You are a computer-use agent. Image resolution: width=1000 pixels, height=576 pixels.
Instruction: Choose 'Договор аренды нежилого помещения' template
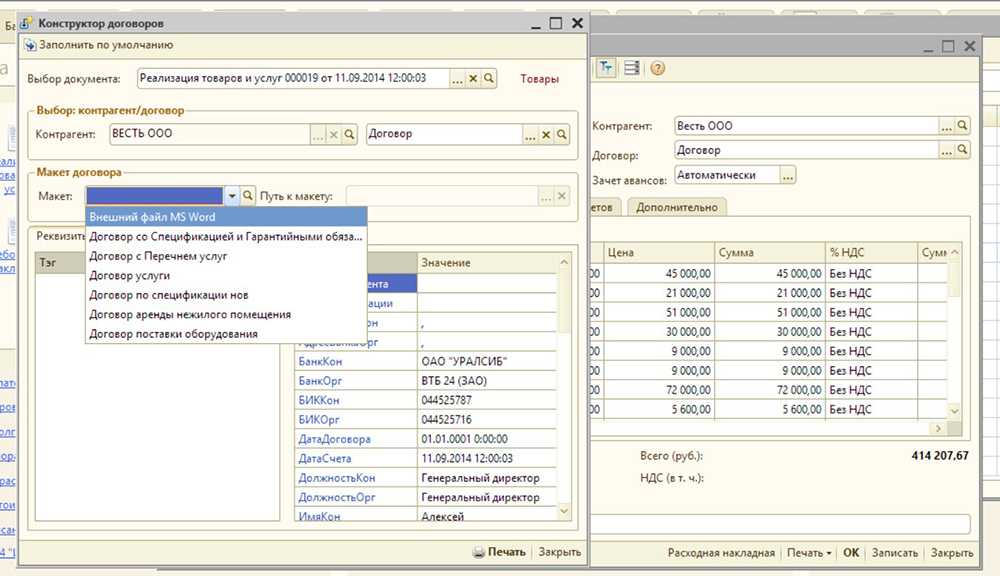tap(190, 314)
